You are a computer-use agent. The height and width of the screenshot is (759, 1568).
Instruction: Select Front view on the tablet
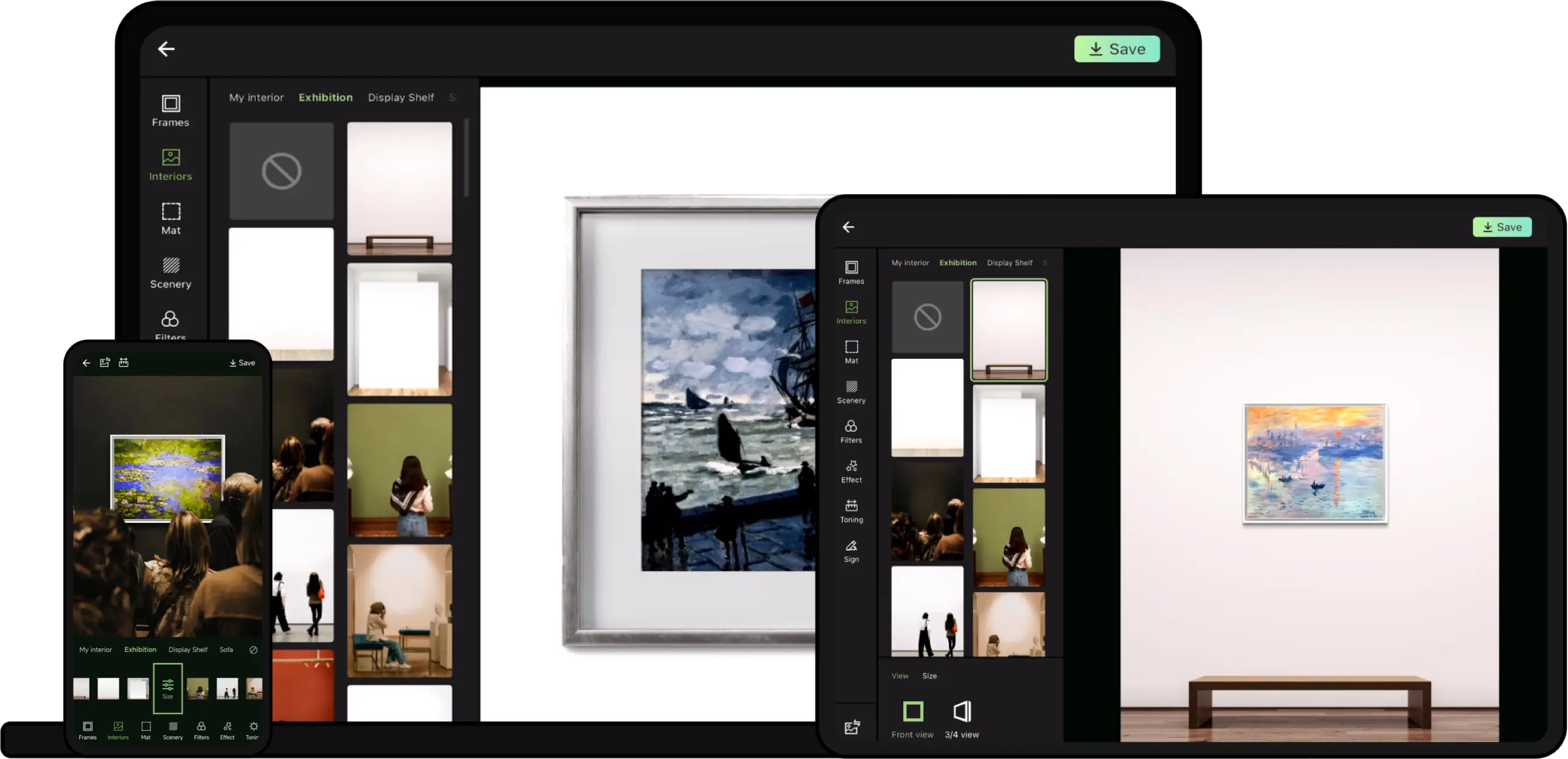pyautogui.click(x=912, y=720)
